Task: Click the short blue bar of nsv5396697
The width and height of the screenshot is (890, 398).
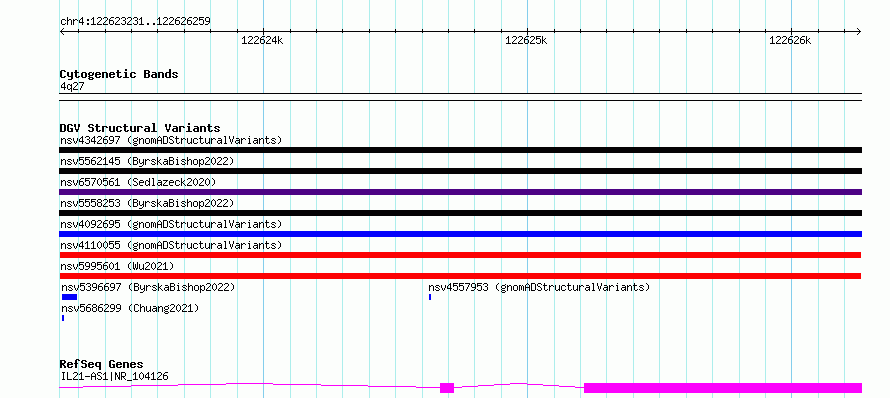Action: tap(69, 297)
